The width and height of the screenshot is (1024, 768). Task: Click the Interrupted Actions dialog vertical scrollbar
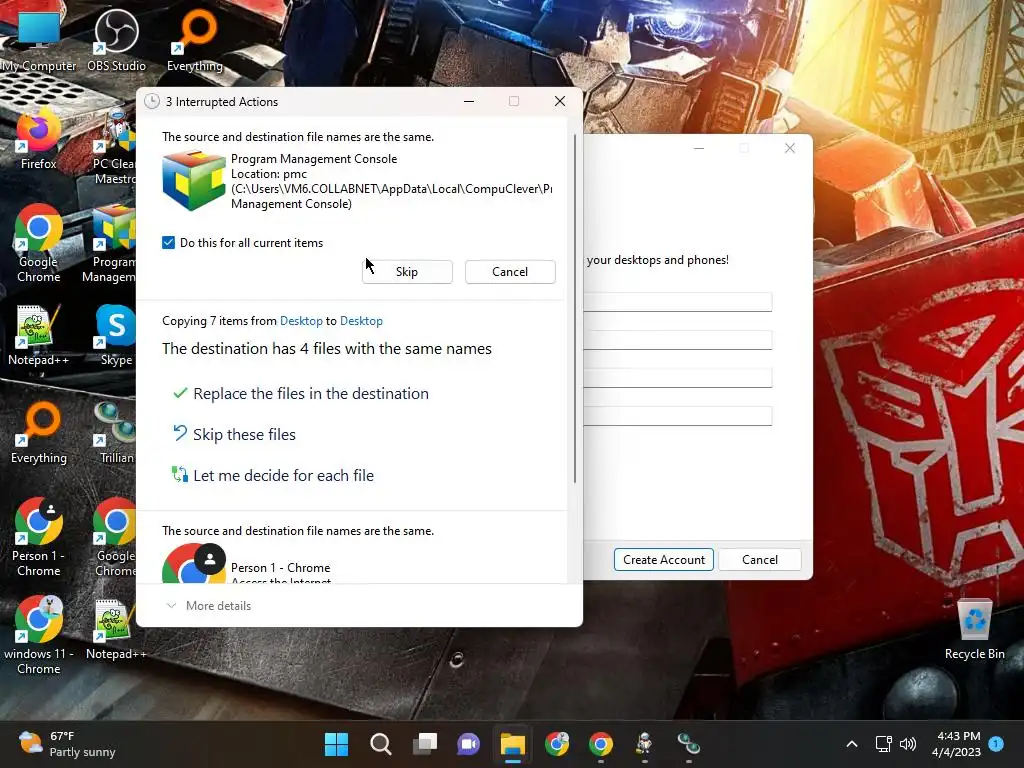tap(575, 308)
